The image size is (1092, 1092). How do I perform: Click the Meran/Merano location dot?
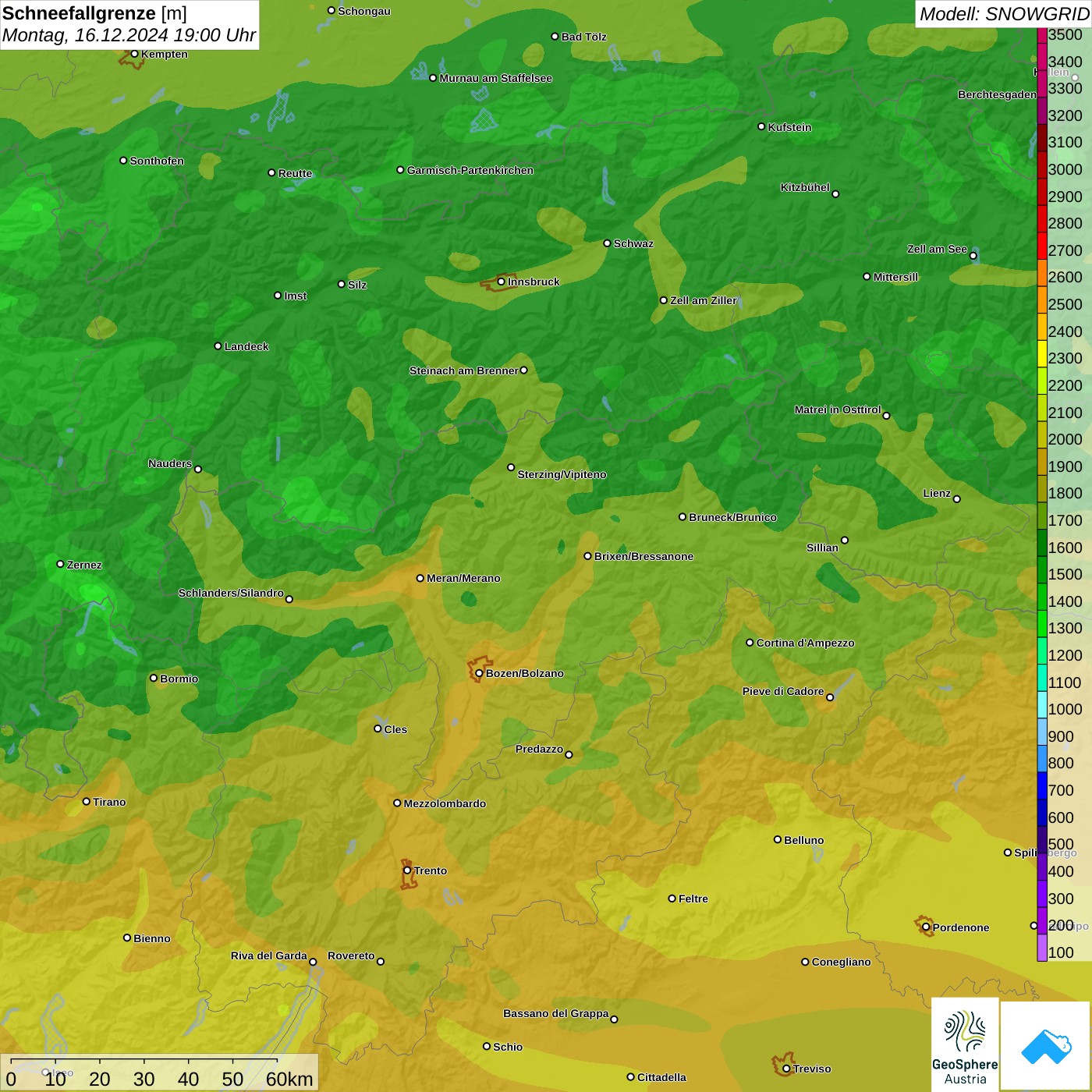[420, 578]
